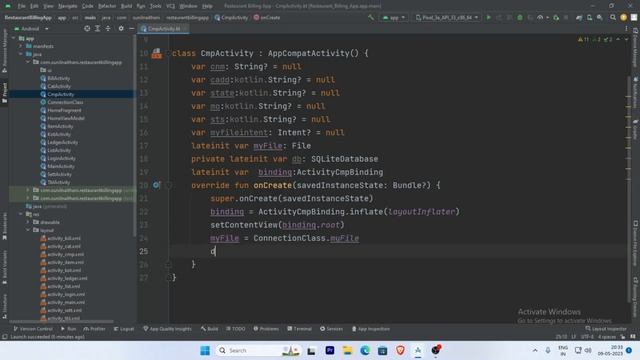This screenshot has width=640, height=360.
Task: Click Expand All in project panel
Action: 98,29
